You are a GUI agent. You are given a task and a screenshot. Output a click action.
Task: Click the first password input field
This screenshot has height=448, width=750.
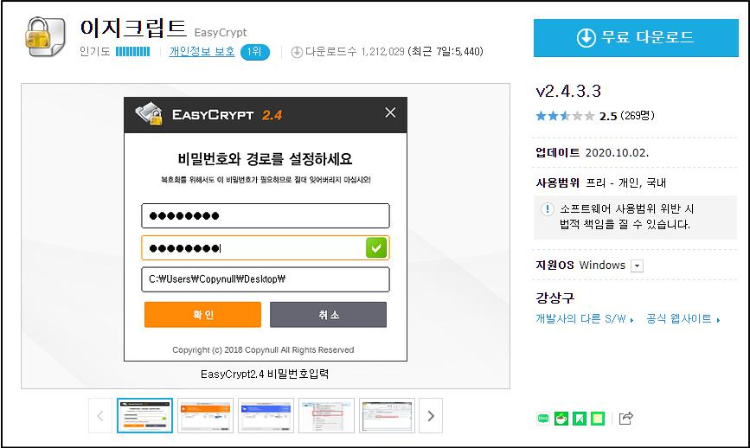tap(265, 216)
